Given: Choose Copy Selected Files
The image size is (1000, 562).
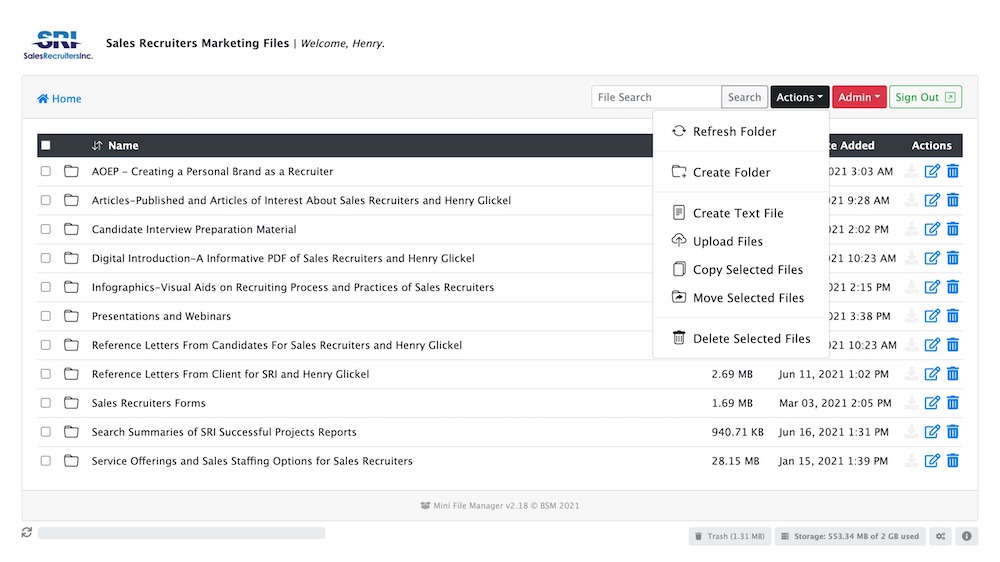Looking at the screenshot, I should click(740, 269).
